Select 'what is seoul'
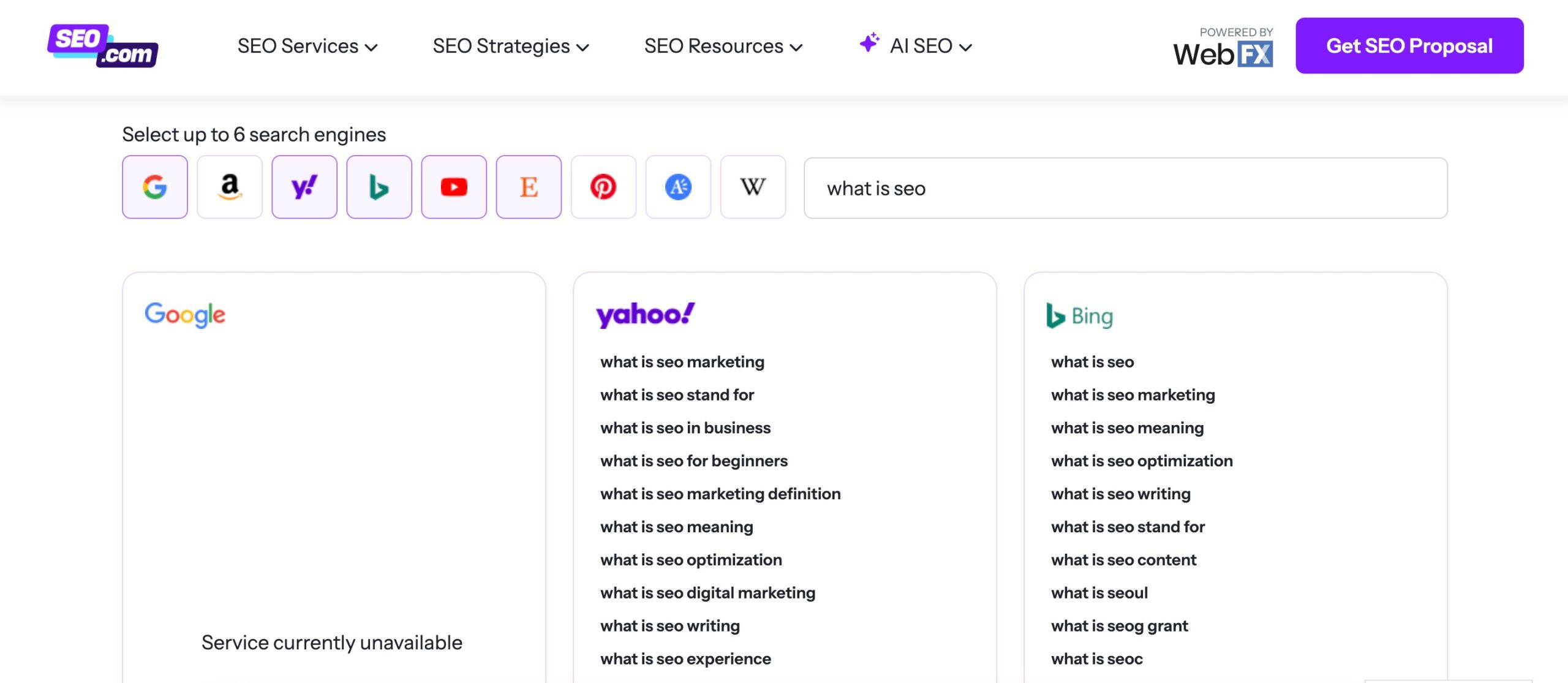1568x683 pixels. (x=1099, y=594)
